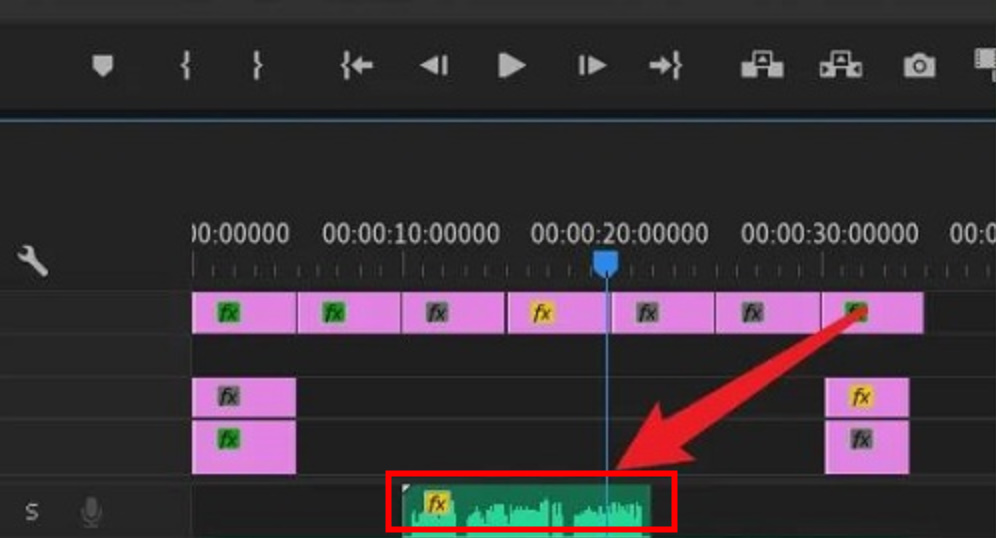
Task: Export frame with the camera icon
Action: 919,66
